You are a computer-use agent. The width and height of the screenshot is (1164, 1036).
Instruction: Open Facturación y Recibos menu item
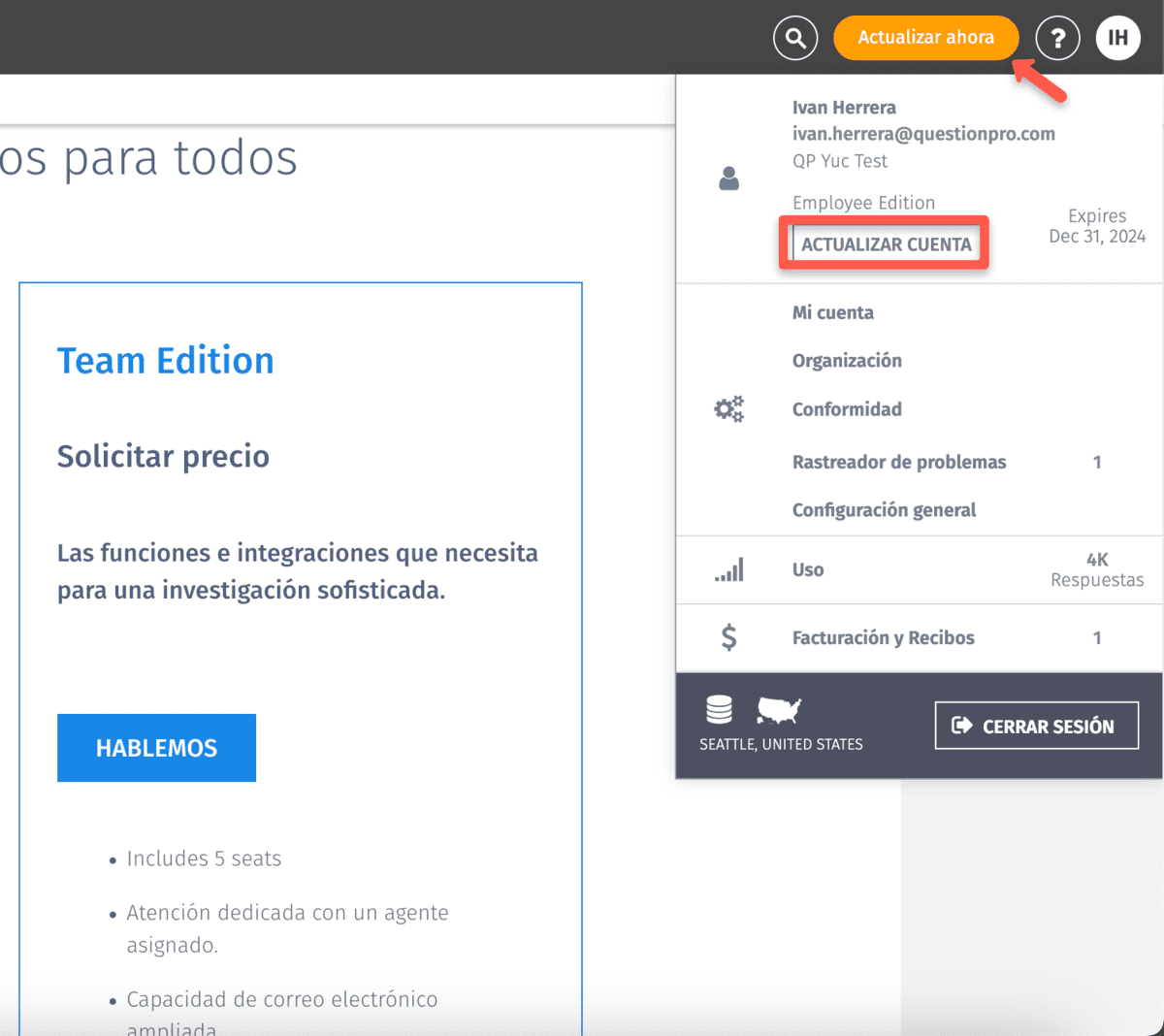pyautogui.click(x=883, y=637)
